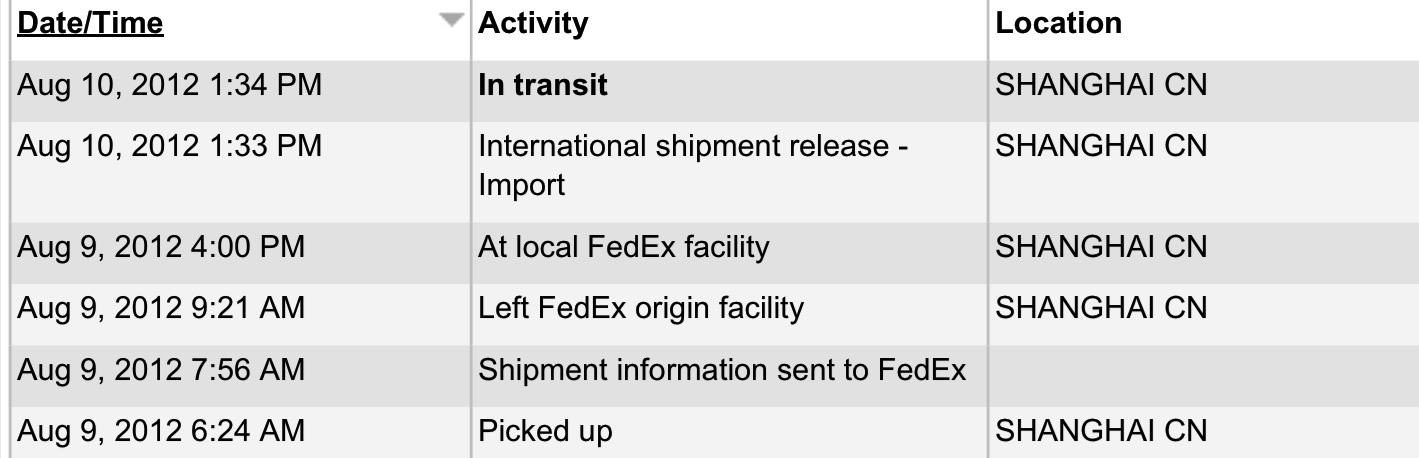Select the Aug 9, 2012 7:56 AM date
The width and height of the screenshot is (1419, 458).
tap(161, 370)
